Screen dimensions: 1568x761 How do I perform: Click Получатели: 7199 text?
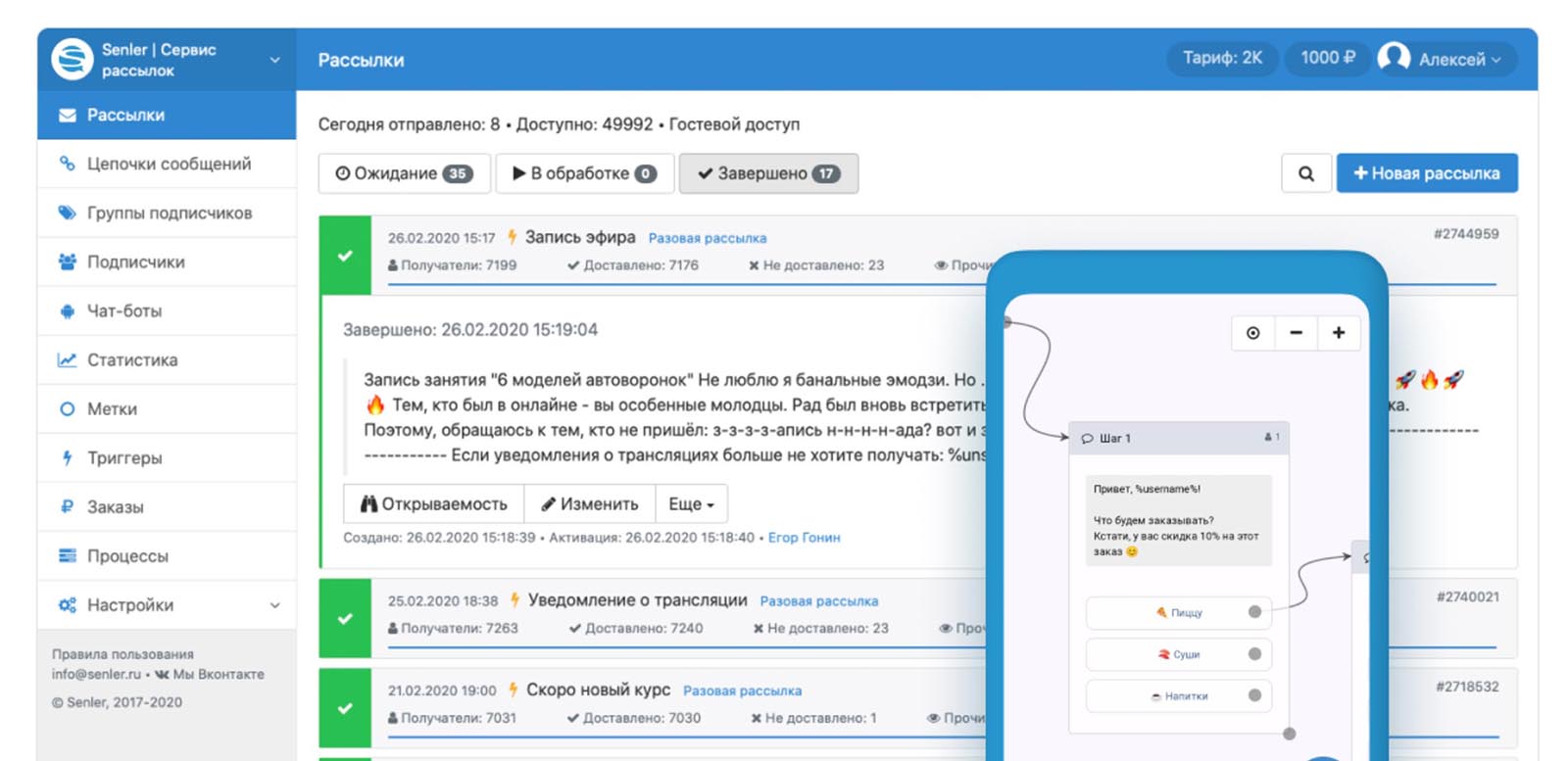pos(453,265)
